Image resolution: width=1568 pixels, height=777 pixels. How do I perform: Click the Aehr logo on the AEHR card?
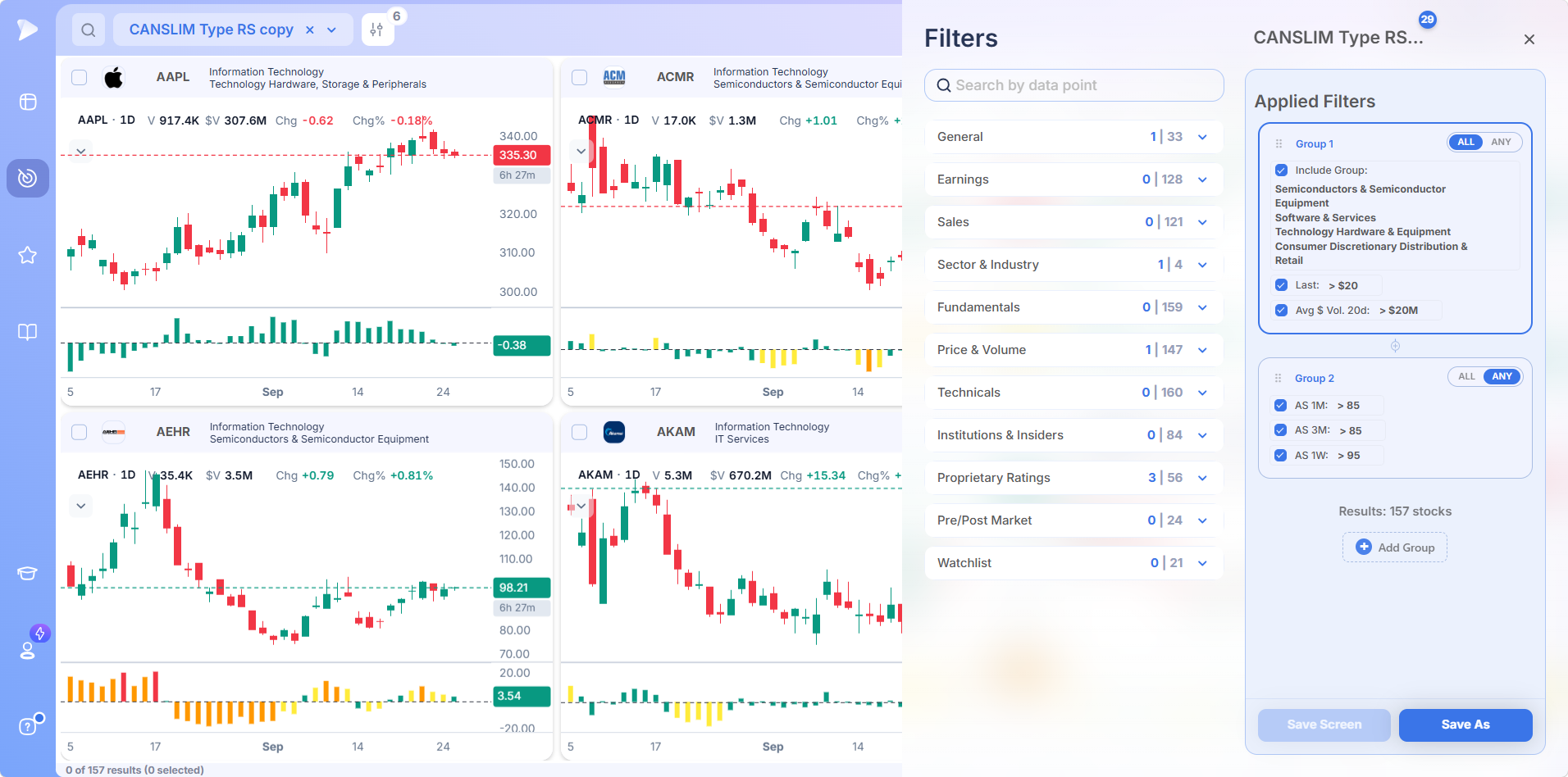click(x=113, y=432)
